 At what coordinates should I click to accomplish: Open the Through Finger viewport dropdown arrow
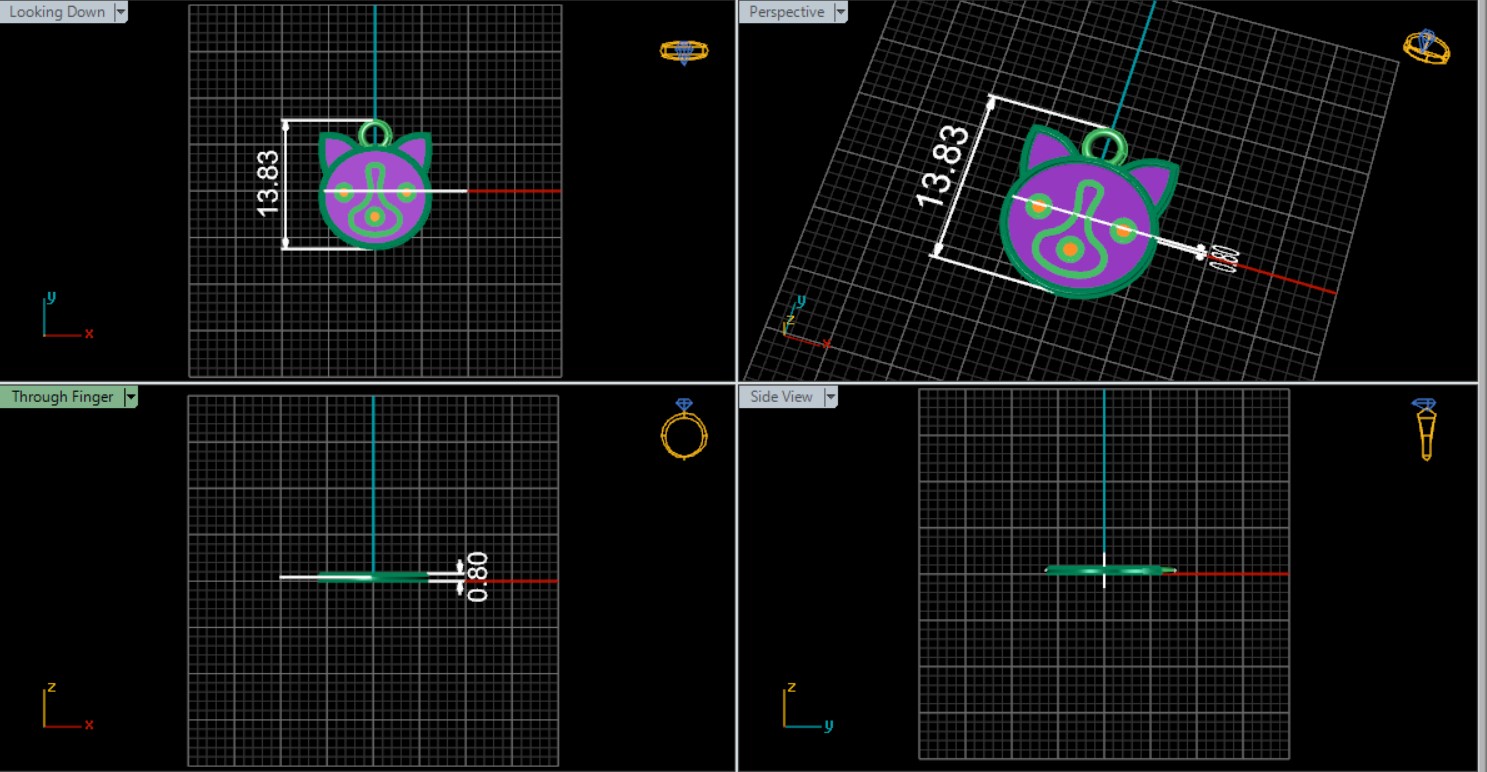point(130,397)
